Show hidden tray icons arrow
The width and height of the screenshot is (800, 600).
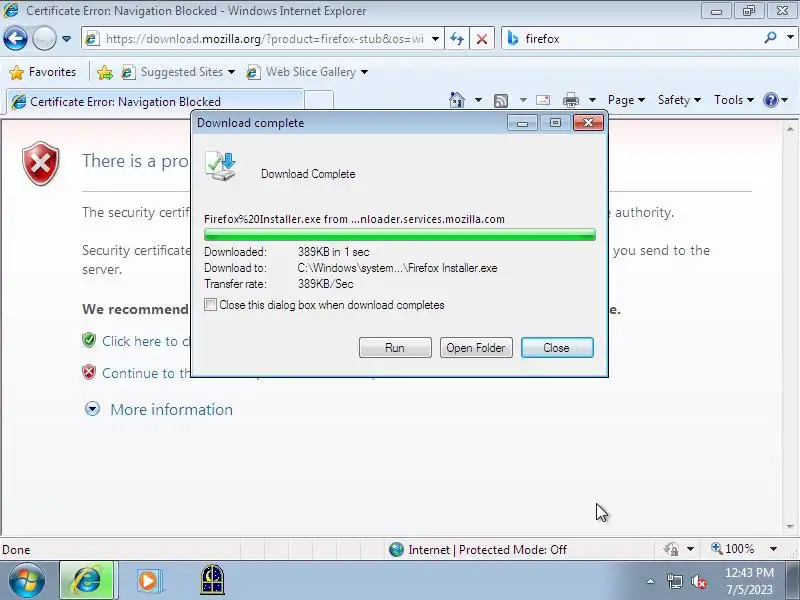651,581
